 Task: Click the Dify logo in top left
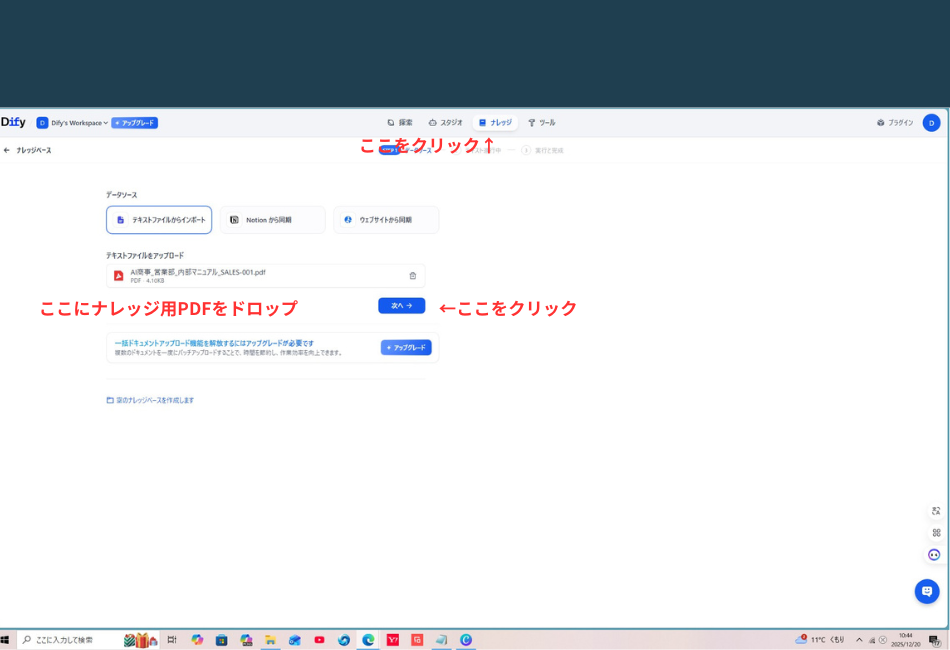click(x=14, y=122)
